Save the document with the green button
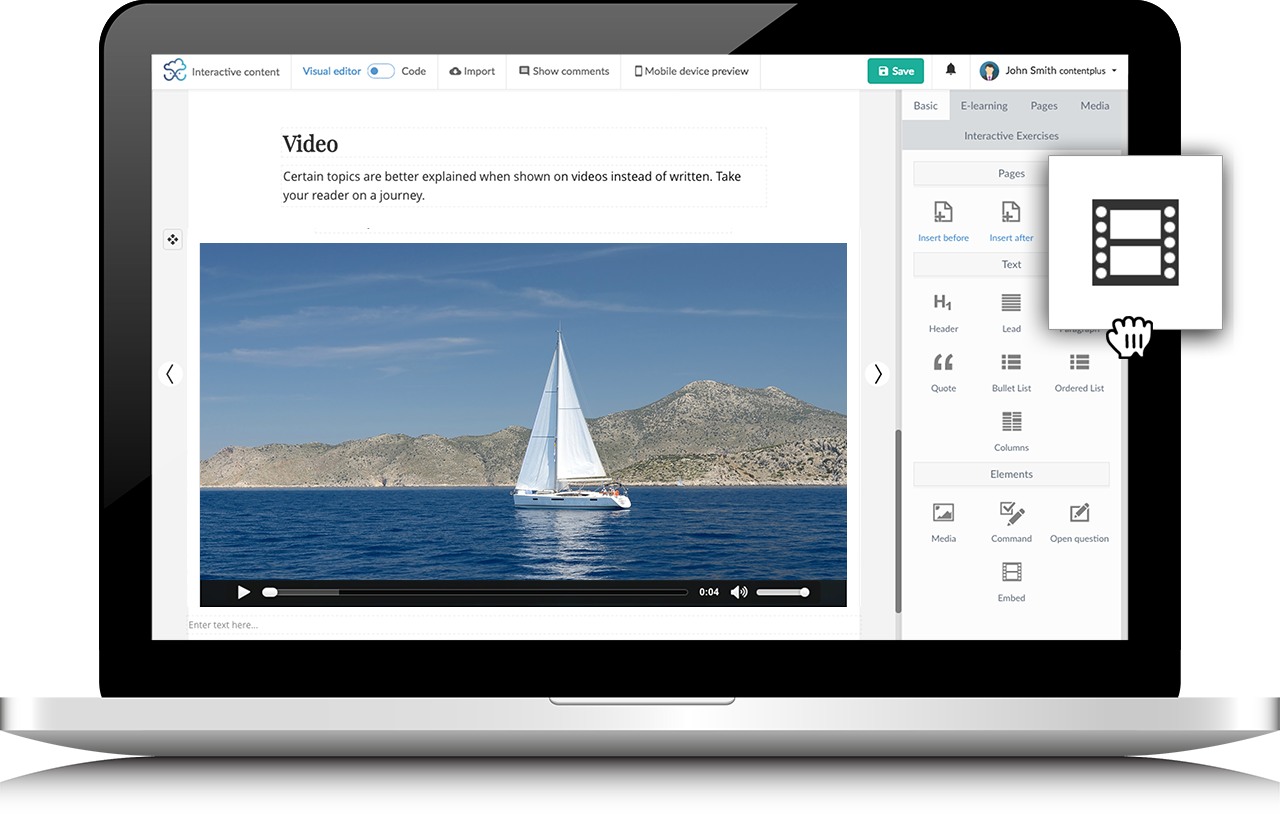 (x=896, y=71)
